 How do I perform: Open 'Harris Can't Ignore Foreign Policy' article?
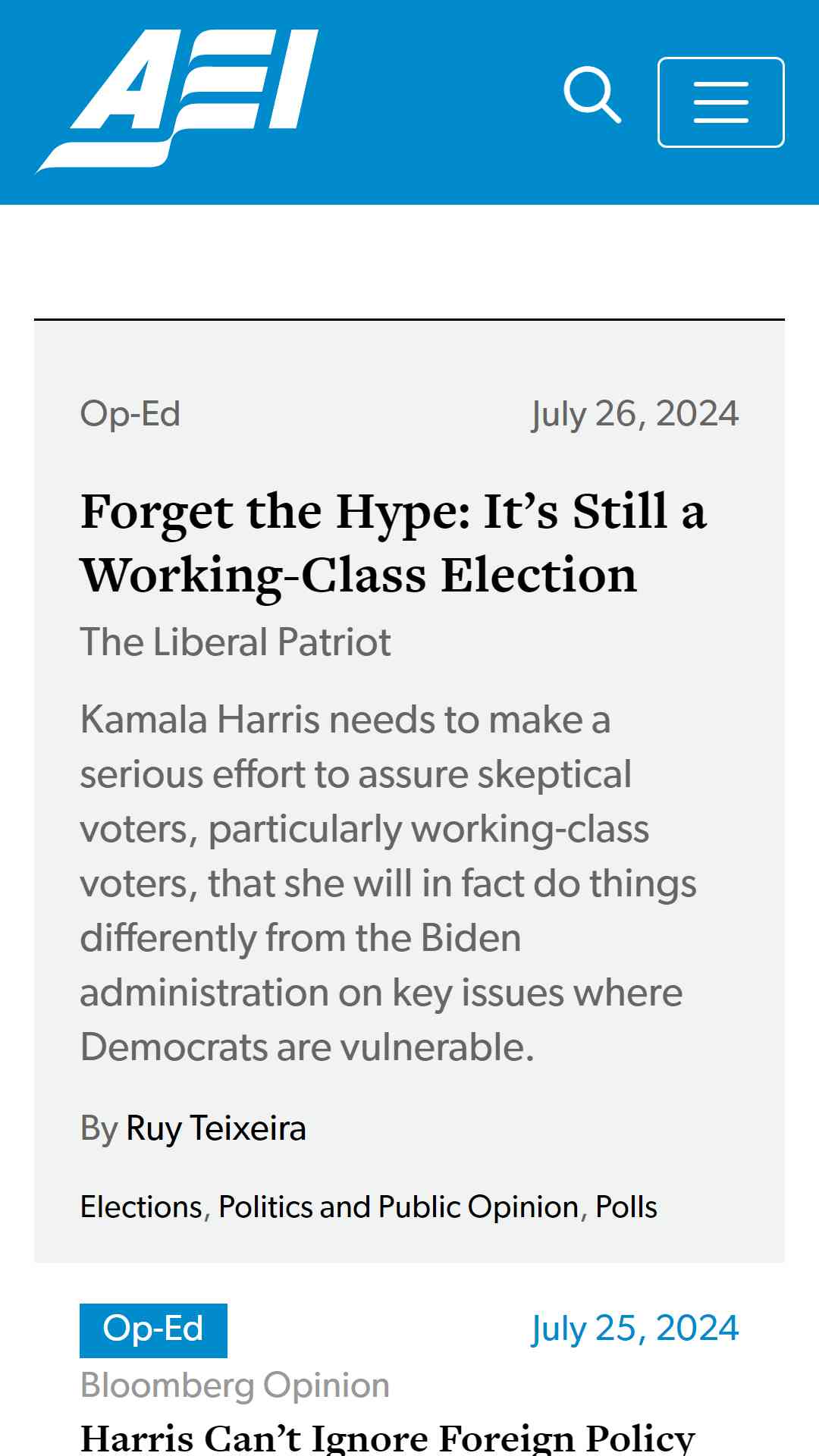(388, 1438)
